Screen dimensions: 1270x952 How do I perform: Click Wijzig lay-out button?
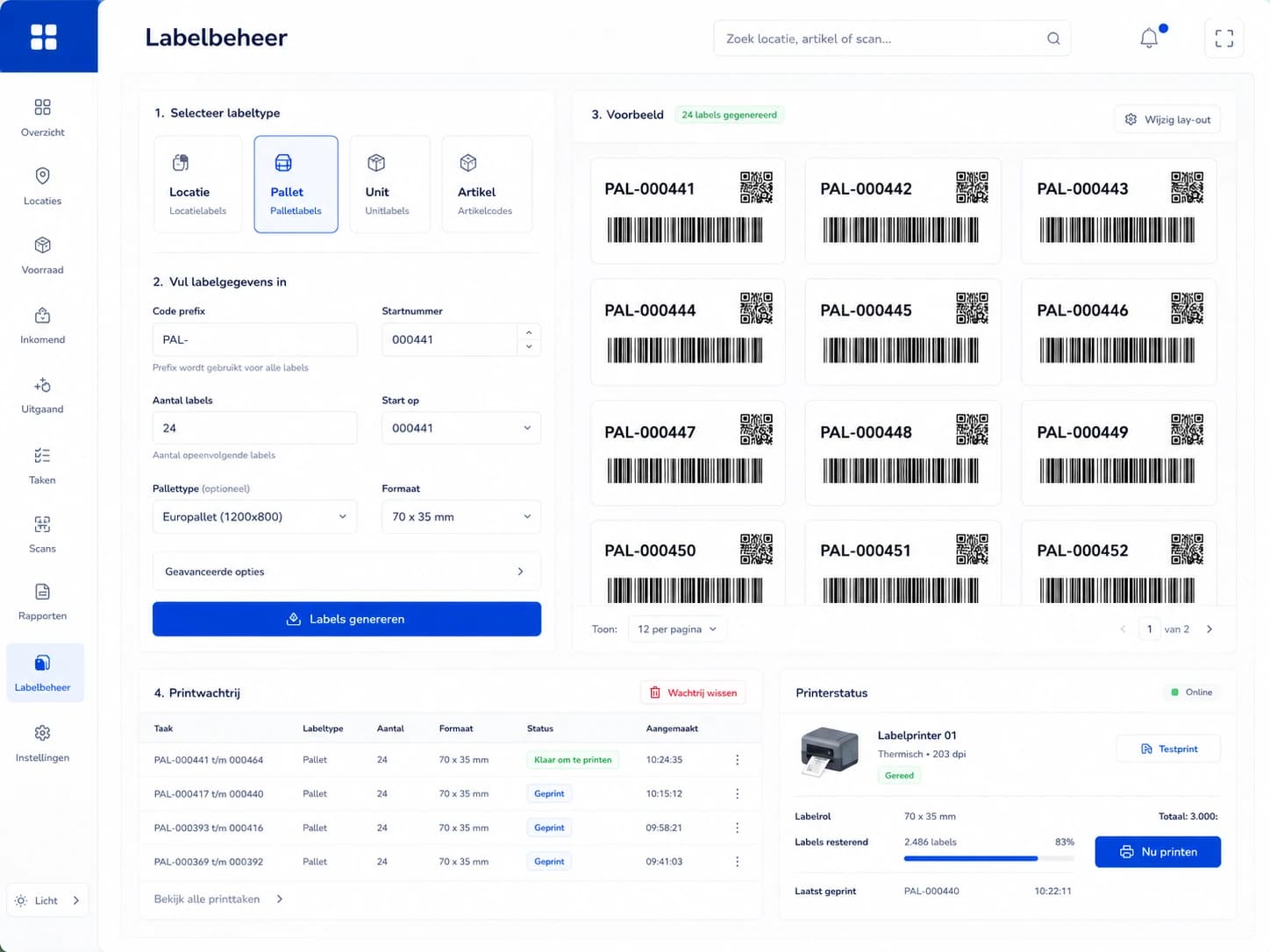pos(1167,120)
